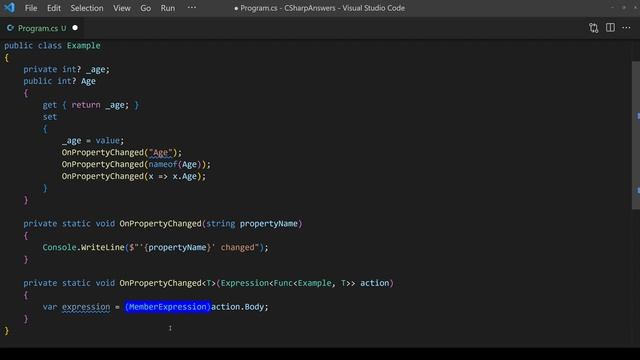Click 'Console' in the WriteLine statement

59,247
